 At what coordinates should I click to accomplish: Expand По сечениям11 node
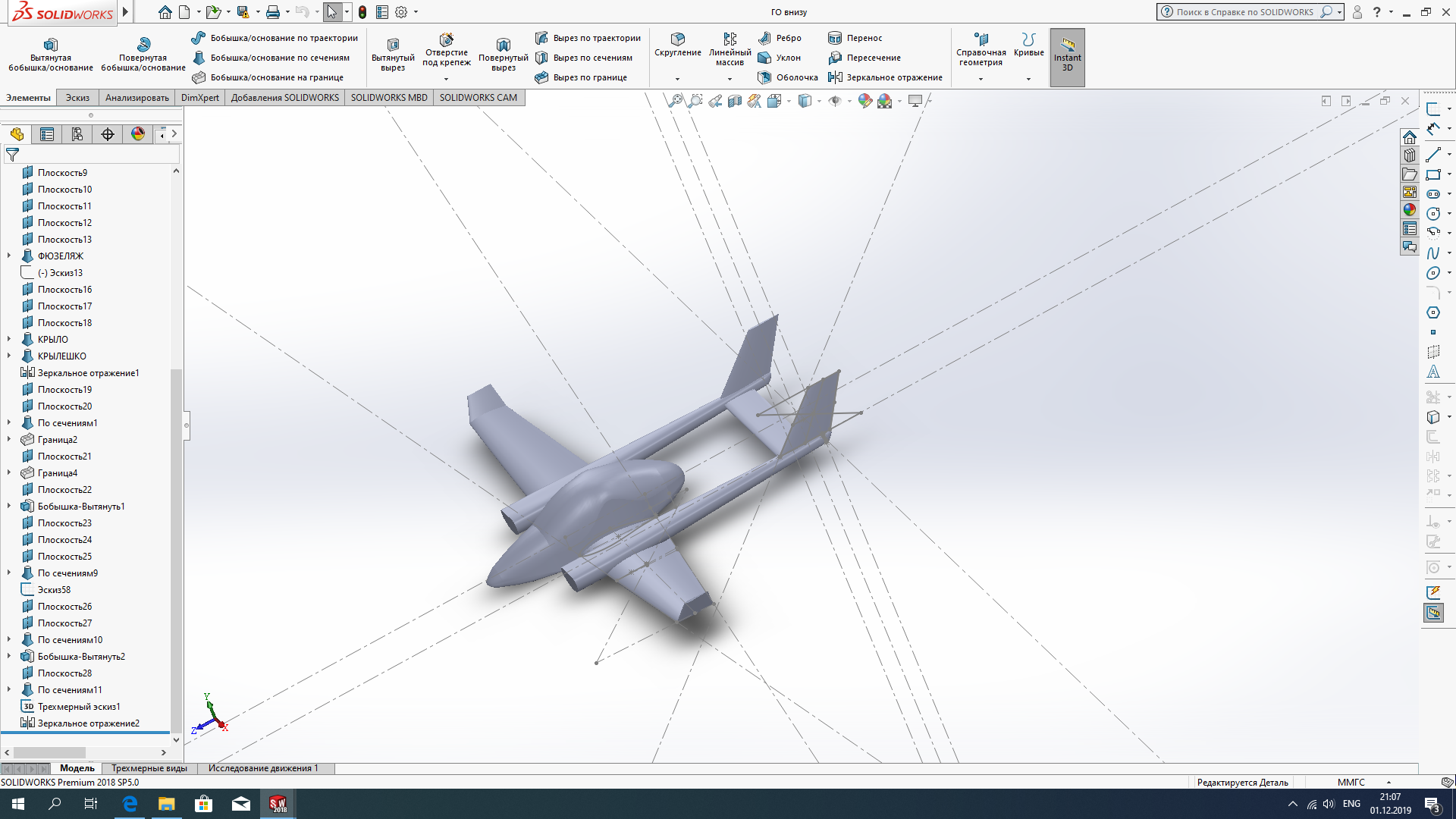pyautogui.click(x=9, y=690)
